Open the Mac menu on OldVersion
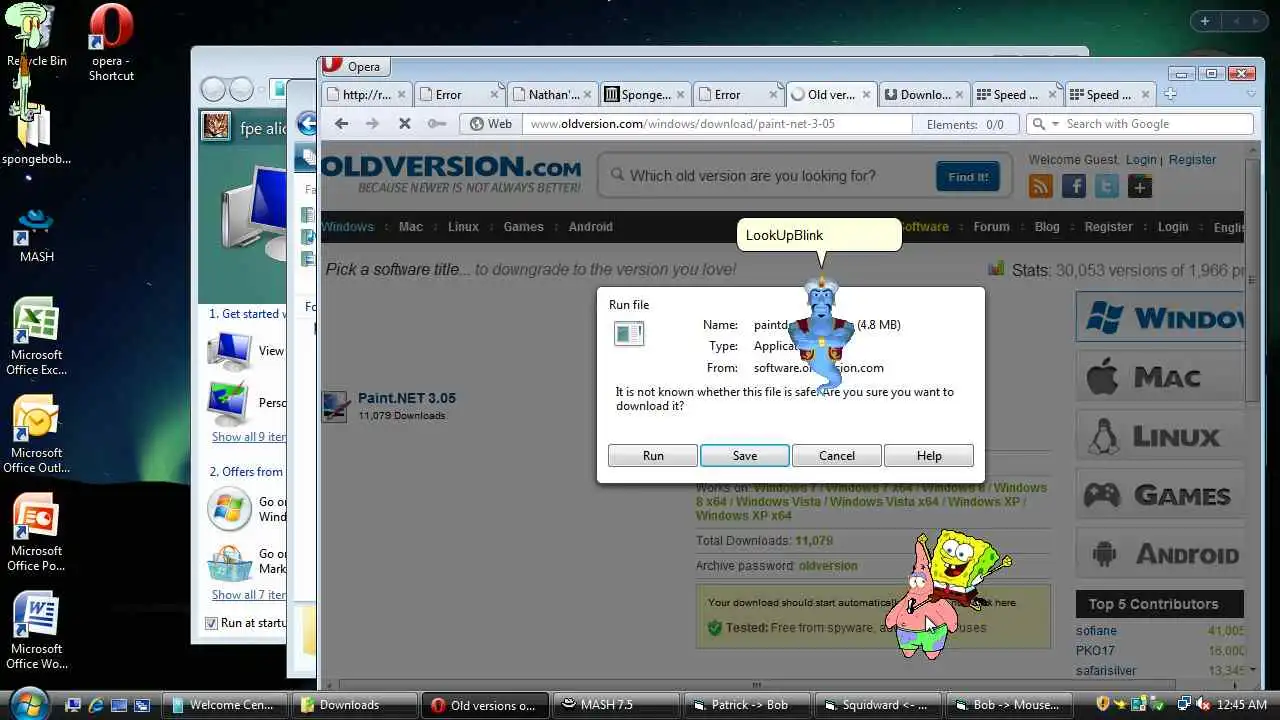This screenshot has width=1280, height=720. point(411,227)
